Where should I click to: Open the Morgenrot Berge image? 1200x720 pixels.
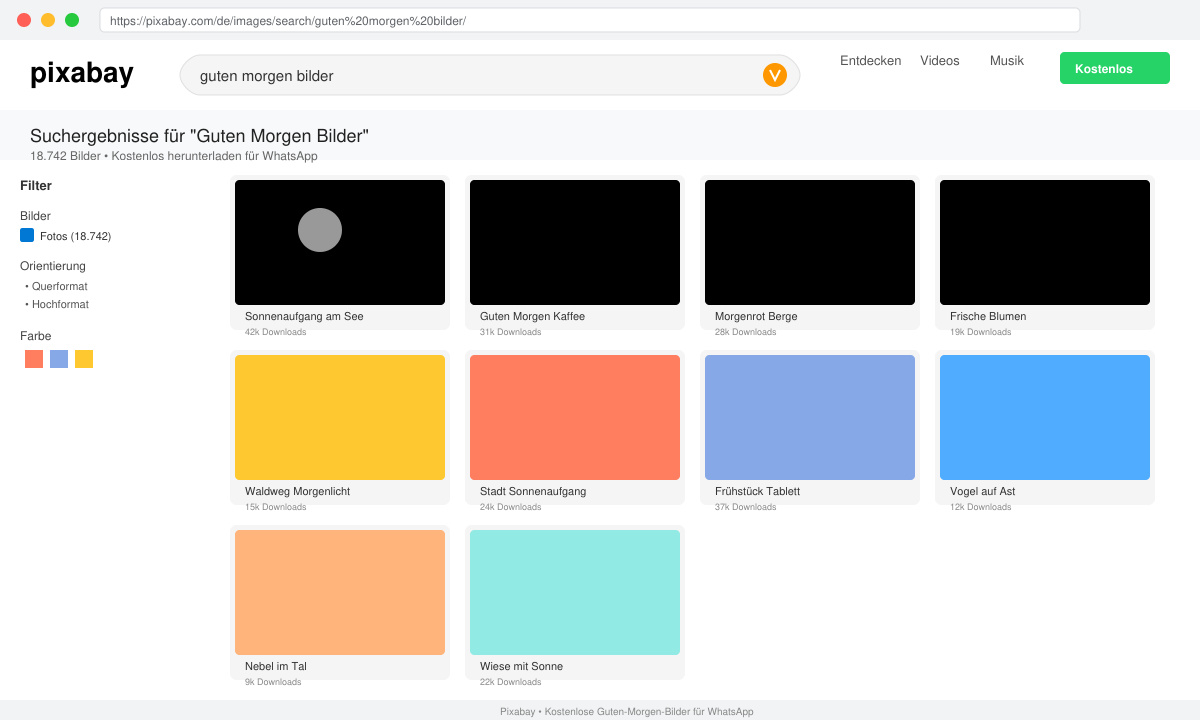coord(810,242)
